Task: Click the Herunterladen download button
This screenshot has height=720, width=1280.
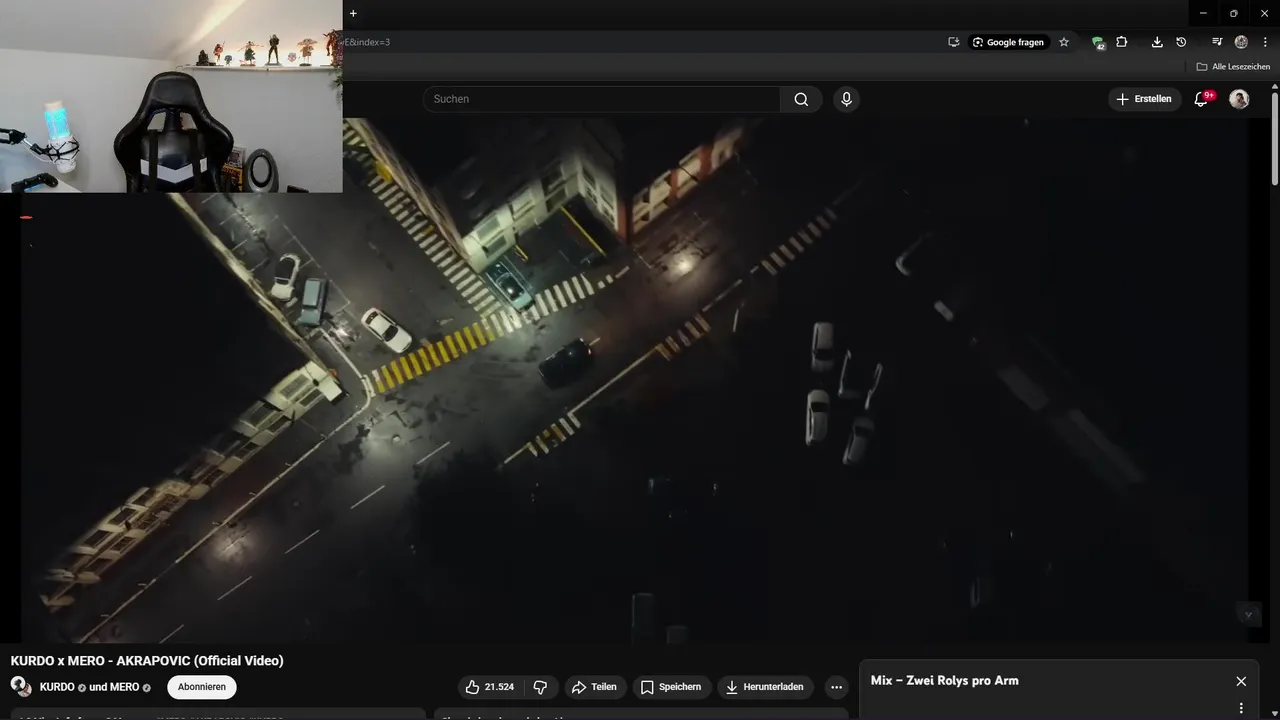Action: click(766, 687)
